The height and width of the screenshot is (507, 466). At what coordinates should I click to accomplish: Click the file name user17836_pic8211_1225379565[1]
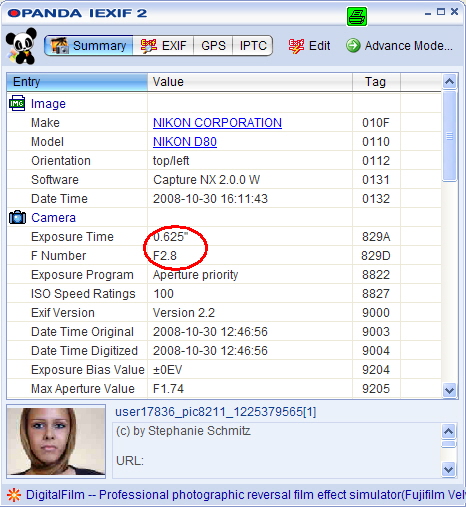[x=216, y=412]
